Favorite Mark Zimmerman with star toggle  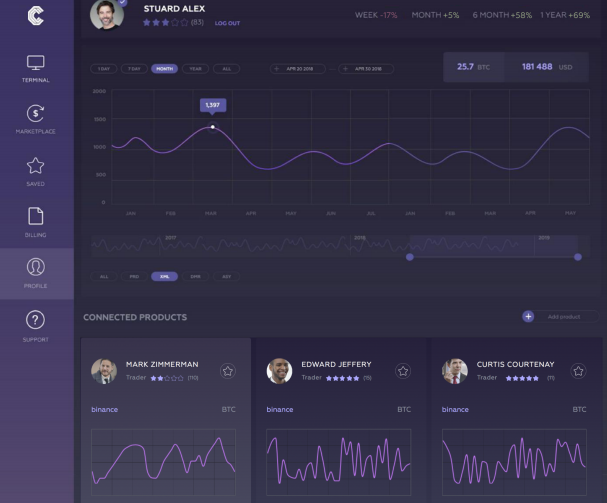pos(228,371)
